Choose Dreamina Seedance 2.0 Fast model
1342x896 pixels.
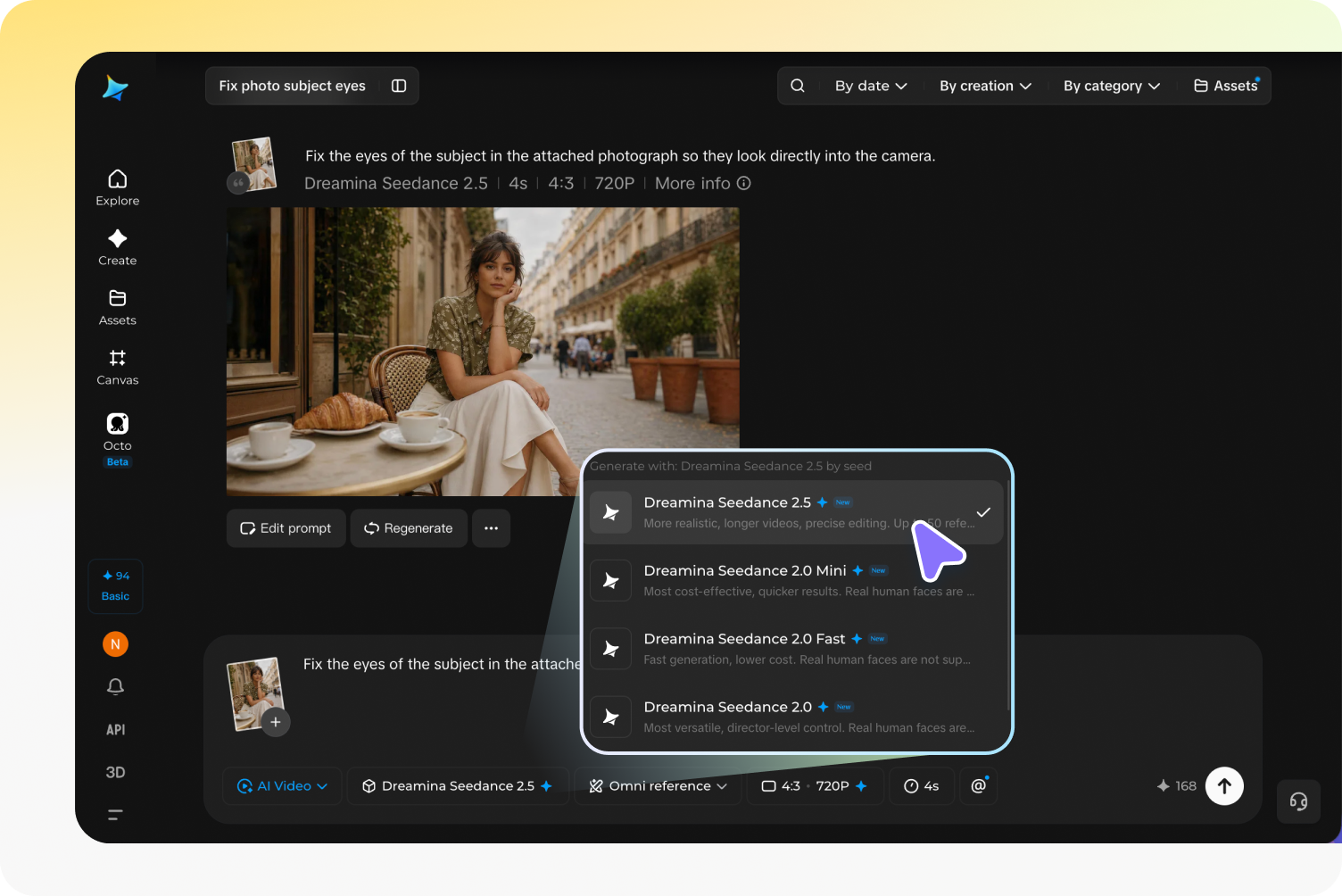(795, 649)
